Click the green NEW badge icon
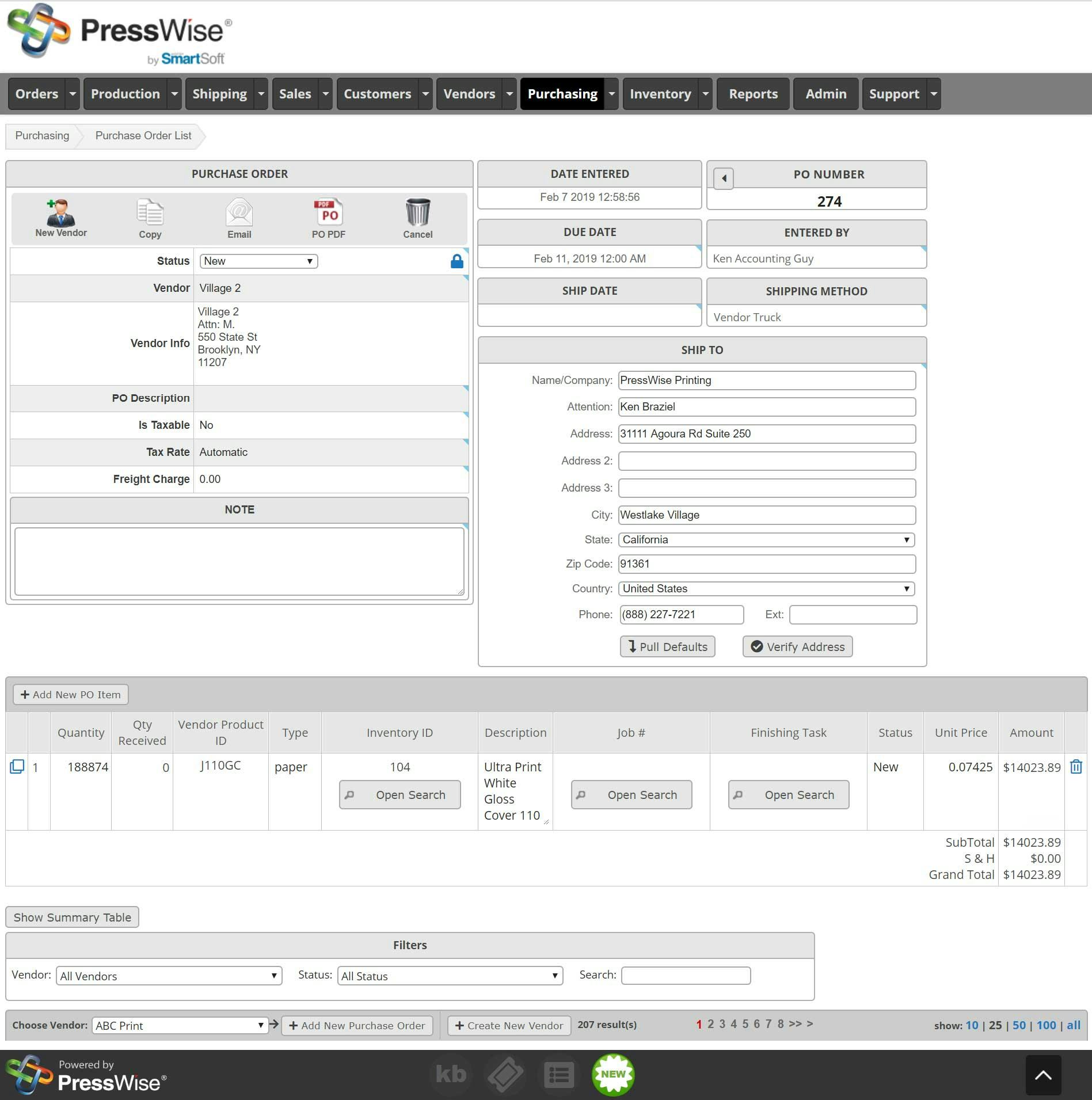This screenshot has height=1100, width=1092. [613, 1074]
